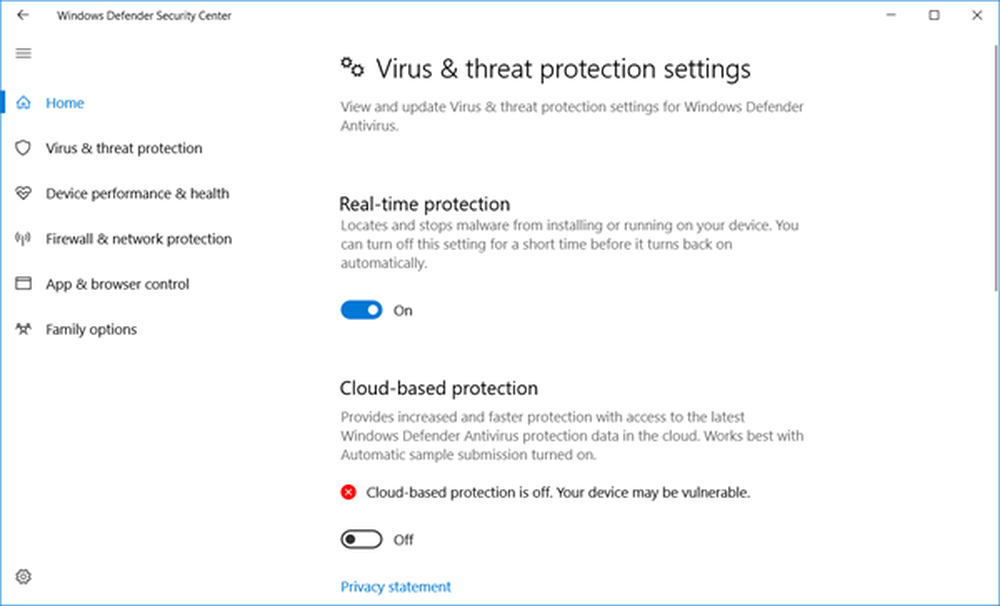The width and height of the screenshot is (1000, 606).
Task: Click the shield icon for virus protection
Action: pyautogui.click(x=24, y=148)
